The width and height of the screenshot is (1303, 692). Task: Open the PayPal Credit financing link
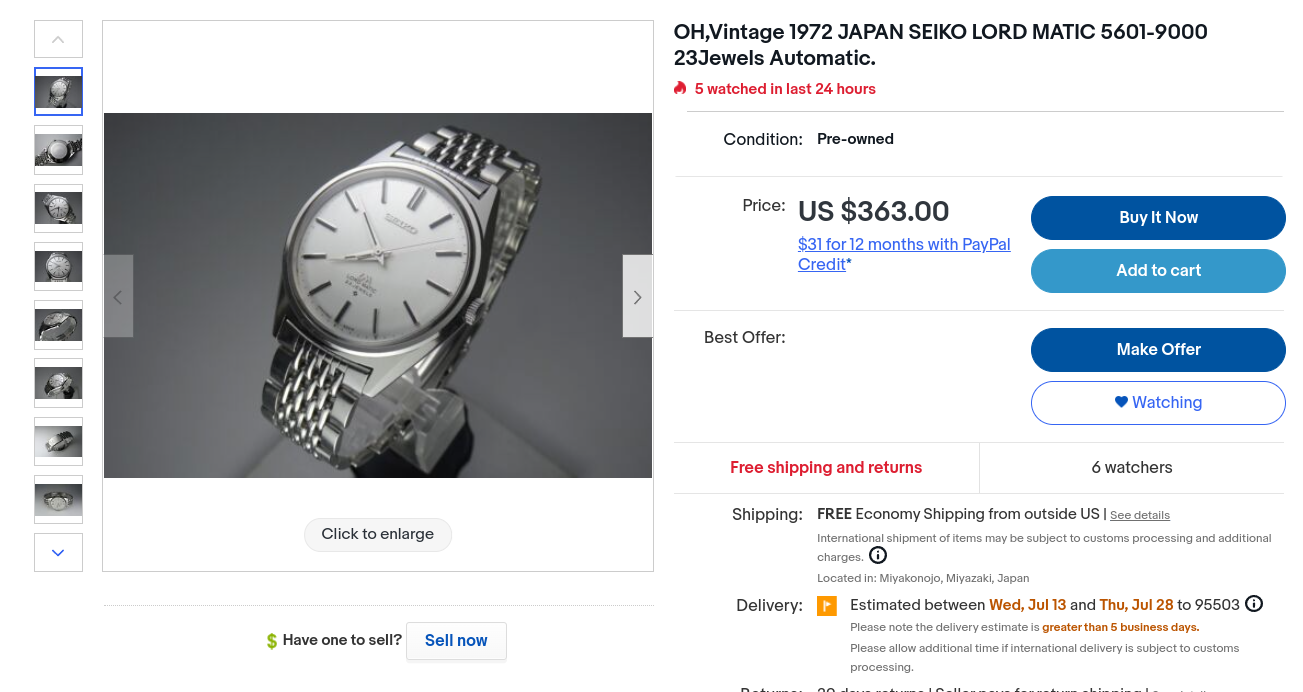903,254
